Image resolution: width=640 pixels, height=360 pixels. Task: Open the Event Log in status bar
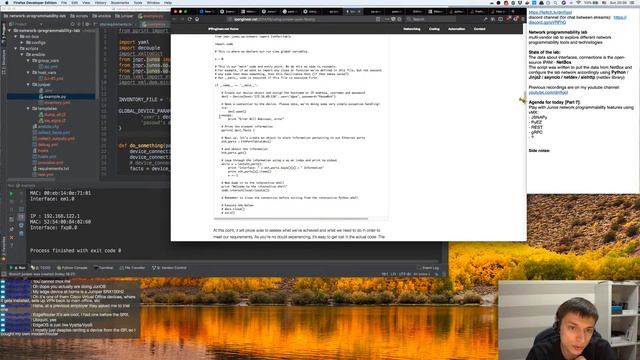[x=428, y=268]
